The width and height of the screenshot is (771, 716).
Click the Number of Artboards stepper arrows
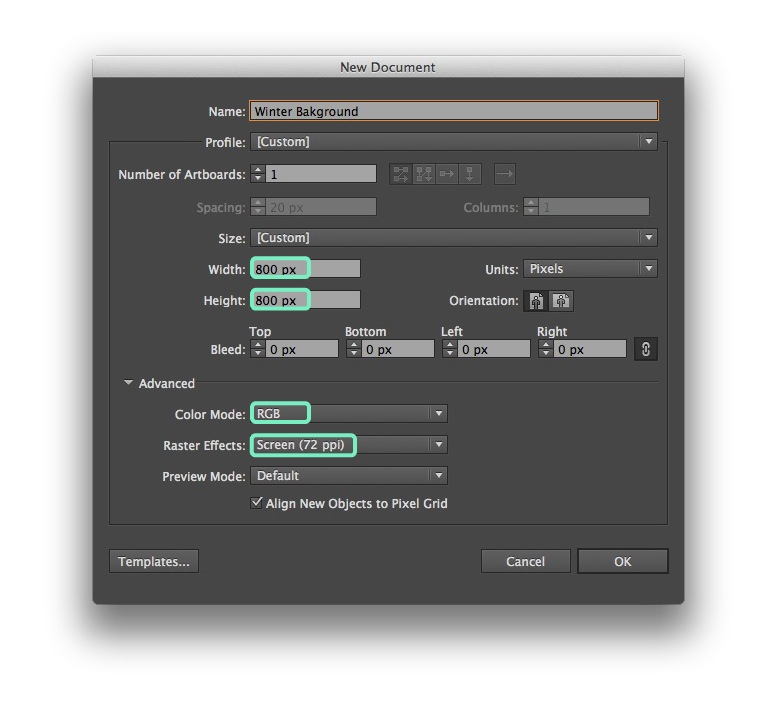tap(258, 174)
